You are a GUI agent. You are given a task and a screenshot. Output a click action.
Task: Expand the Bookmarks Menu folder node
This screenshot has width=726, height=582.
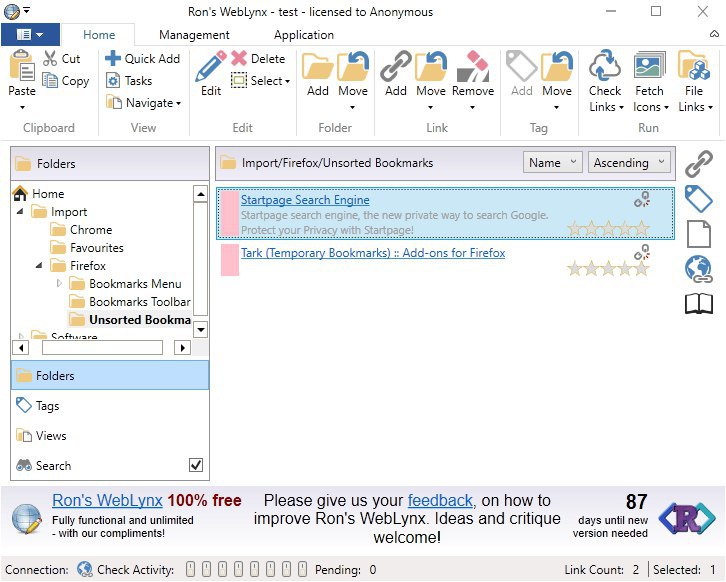(59, 283)
